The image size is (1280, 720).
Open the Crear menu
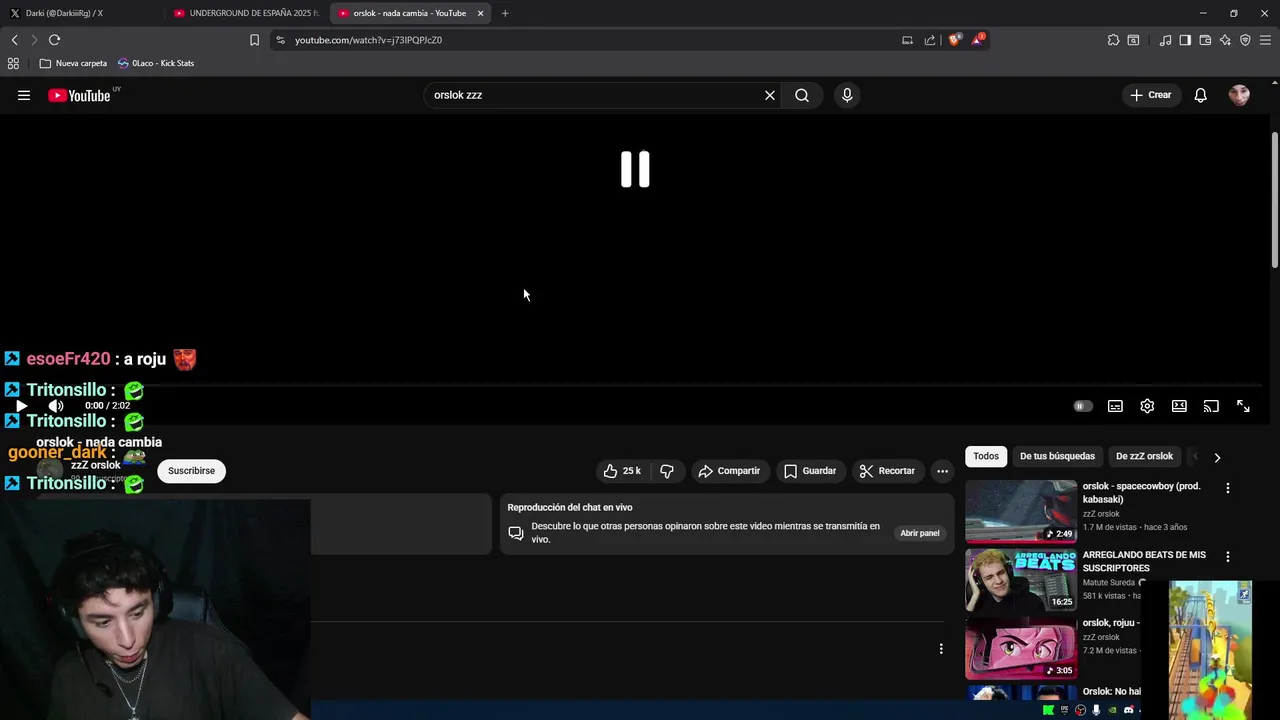1150,95
